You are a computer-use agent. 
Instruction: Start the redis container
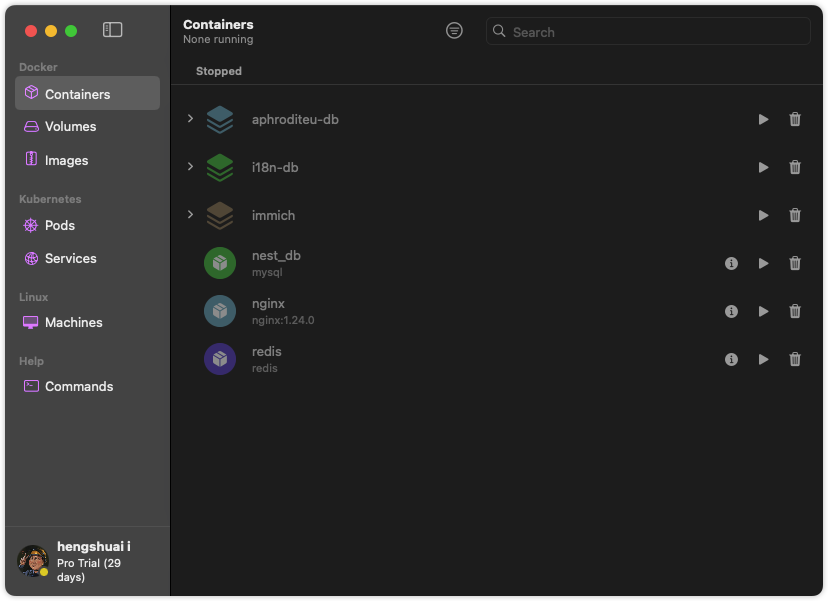pos(763,360)
